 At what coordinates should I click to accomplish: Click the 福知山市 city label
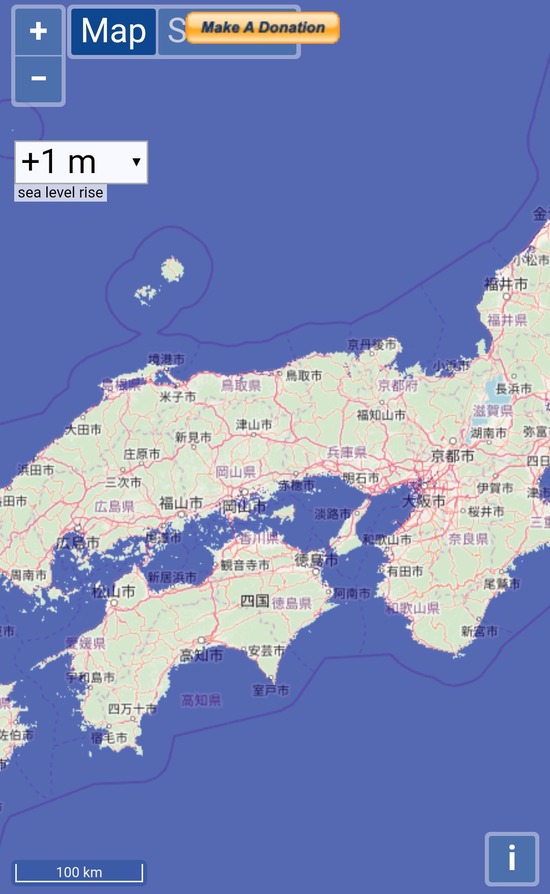(381, 415)
